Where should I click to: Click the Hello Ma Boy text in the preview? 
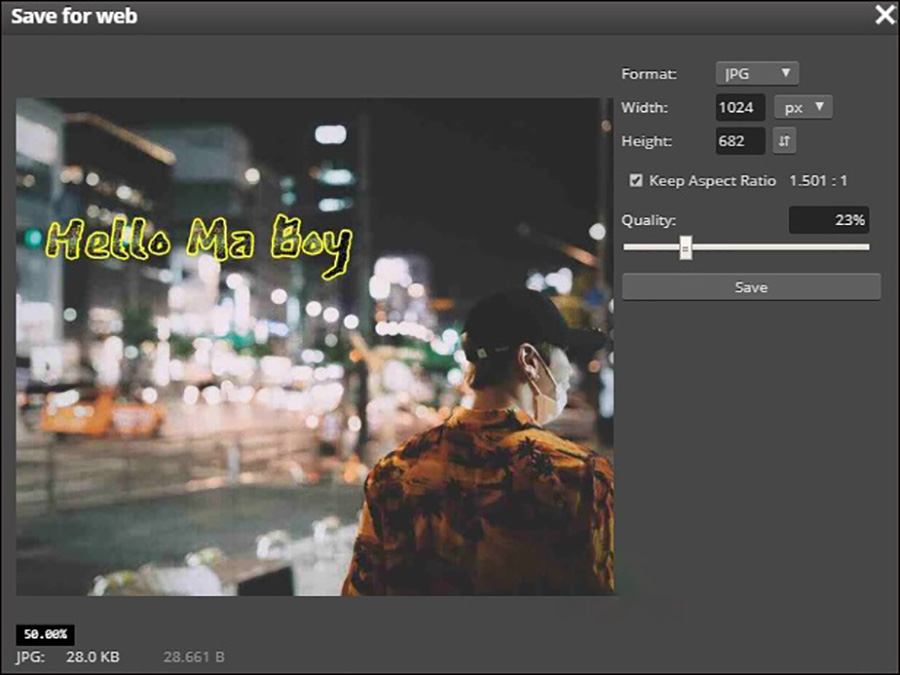pyautogui.click(x=200, y=243)
